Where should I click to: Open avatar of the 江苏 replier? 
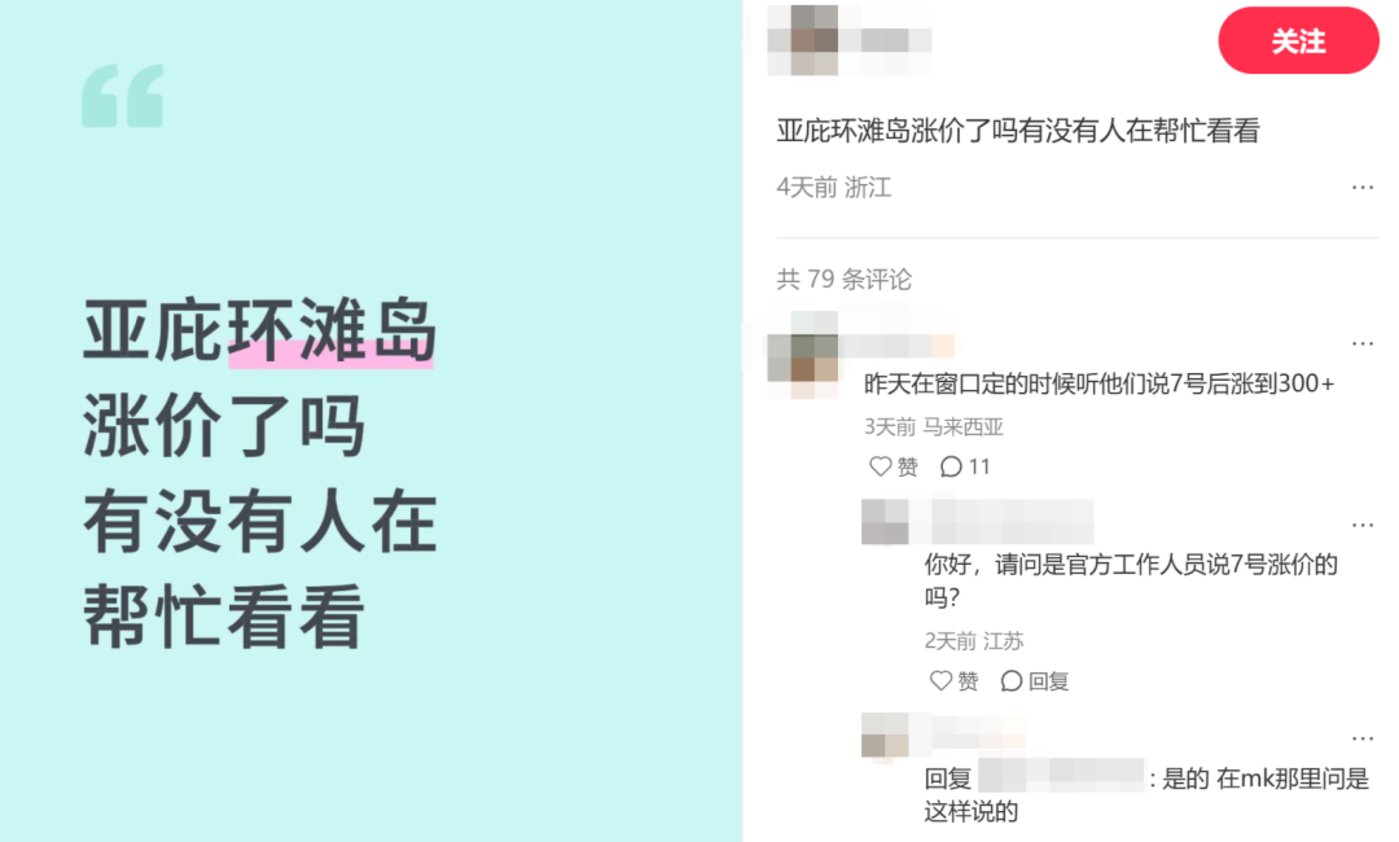(x=885, y=522)
